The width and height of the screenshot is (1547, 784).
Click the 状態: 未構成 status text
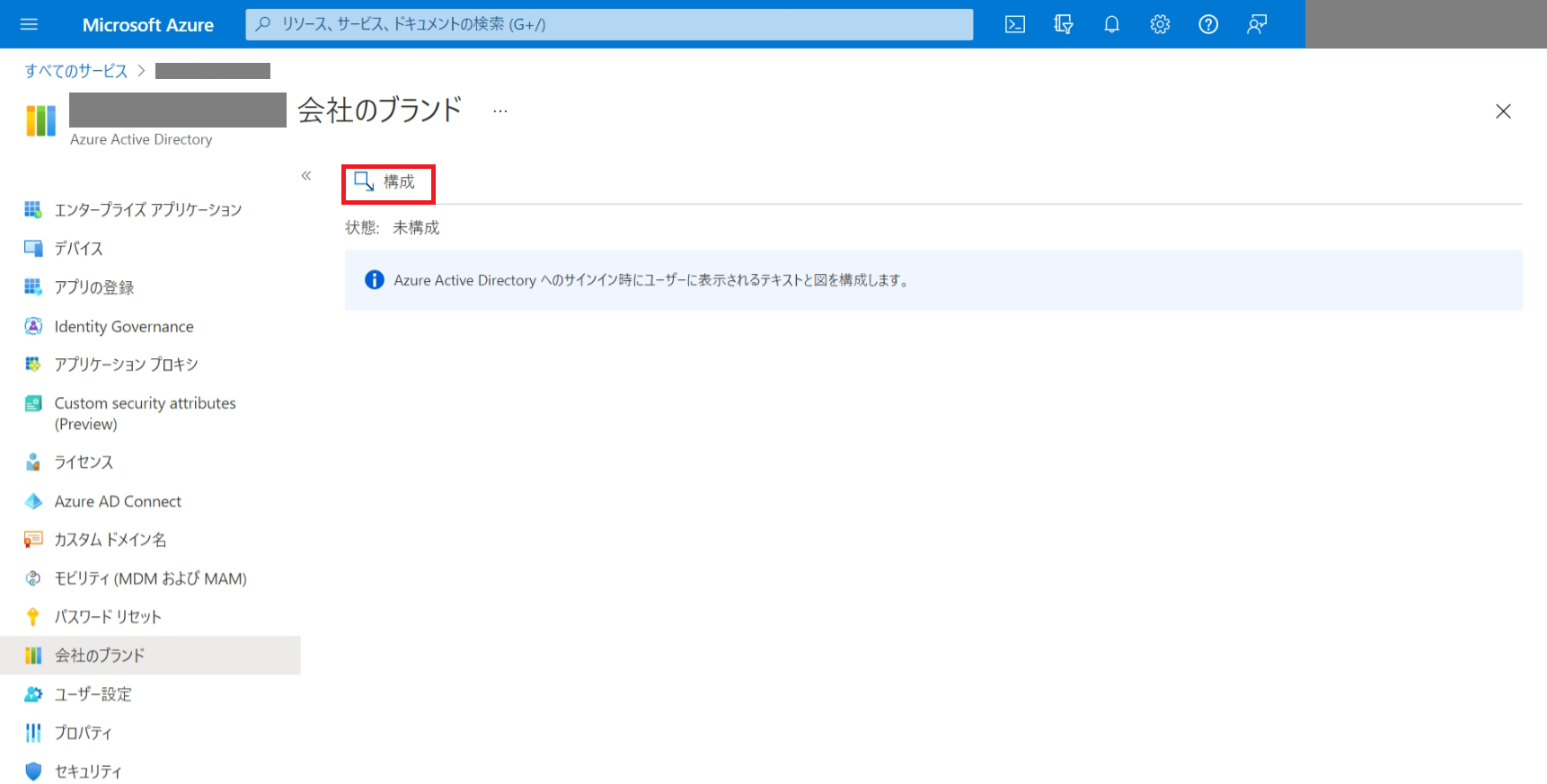click(393, 228)
